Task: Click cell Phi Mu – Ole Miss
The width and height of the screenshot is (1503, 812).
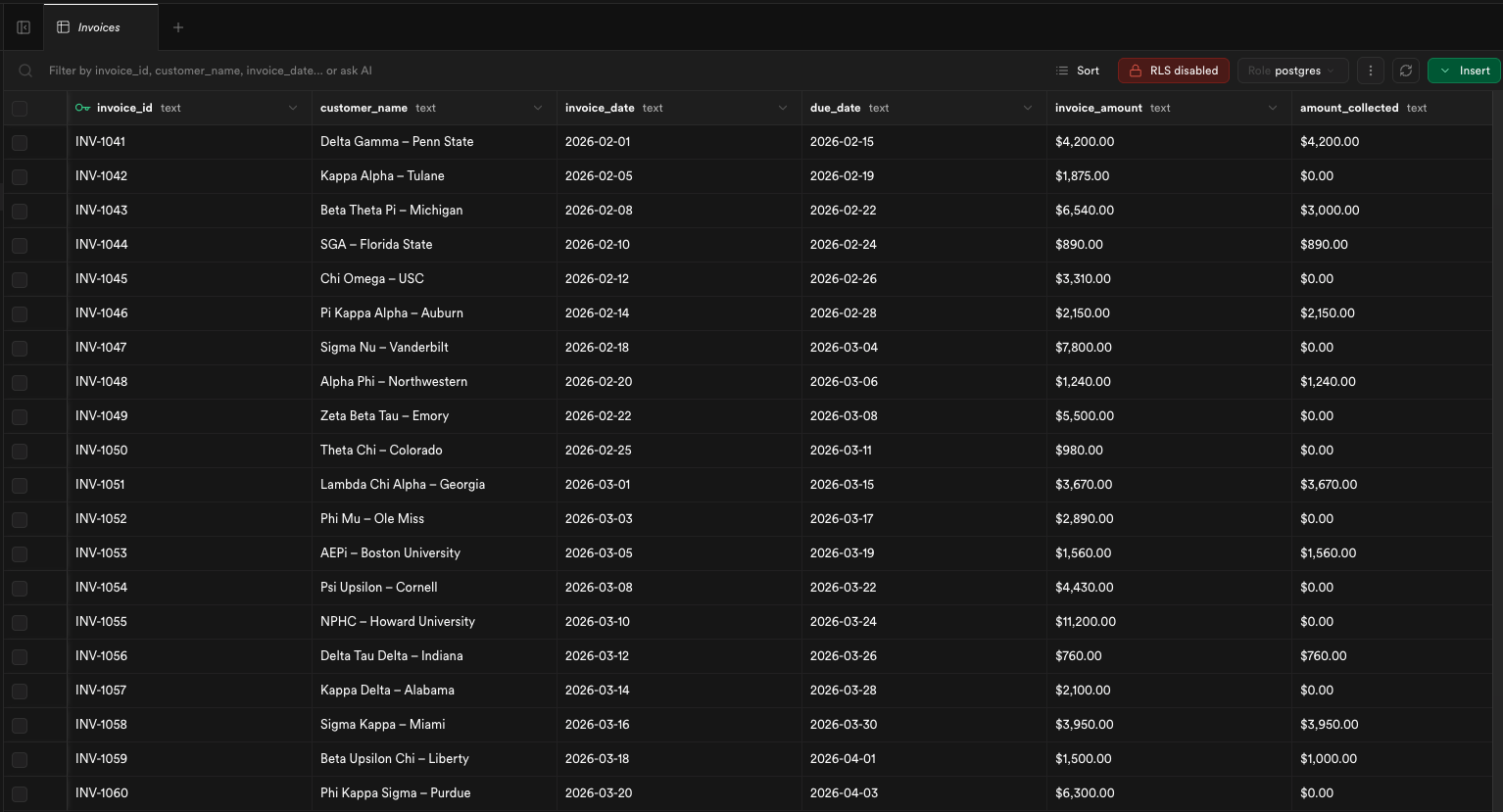Action: click(x=434, y=519)
